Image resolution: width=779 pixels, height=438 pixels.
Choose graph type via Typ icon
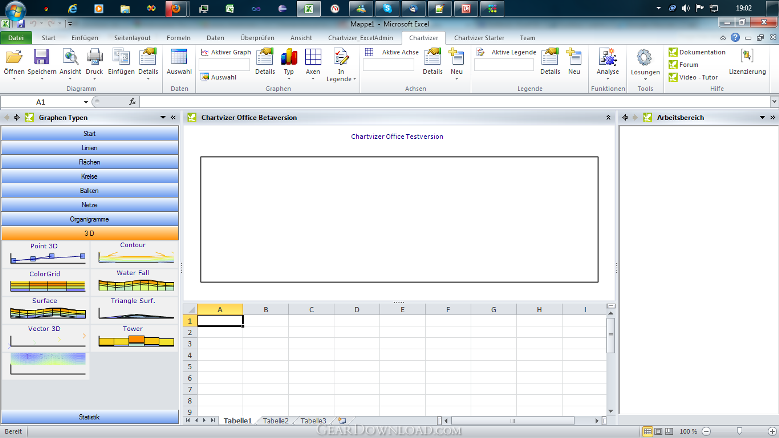pyautogui.click(x=289, y=62)
